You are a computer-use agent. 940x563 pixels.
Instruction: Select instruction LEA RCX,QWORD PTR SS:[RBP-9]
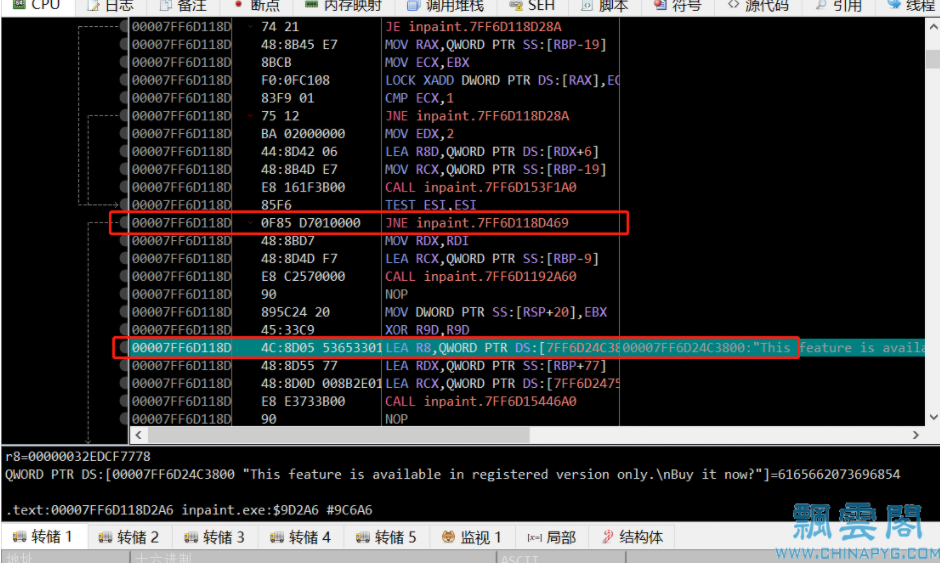tap(492, 258)
